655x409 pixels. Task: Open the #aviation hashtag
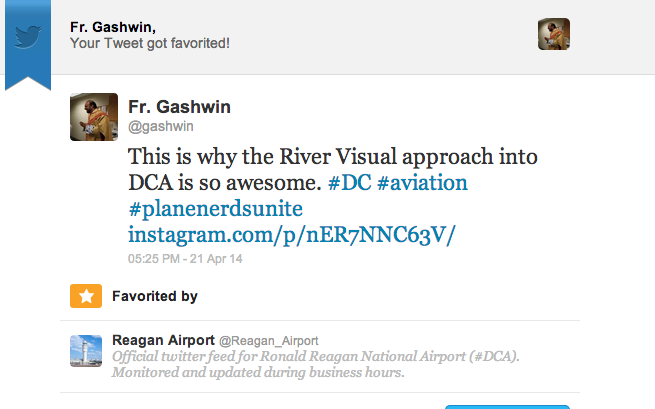pos(423,184)
